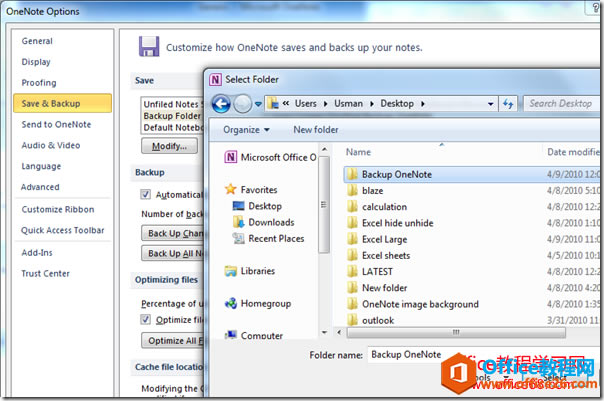Click the Back Up Changed Files button
The height and width of the screenshot is (401, 604).
[x=173, y=233]
